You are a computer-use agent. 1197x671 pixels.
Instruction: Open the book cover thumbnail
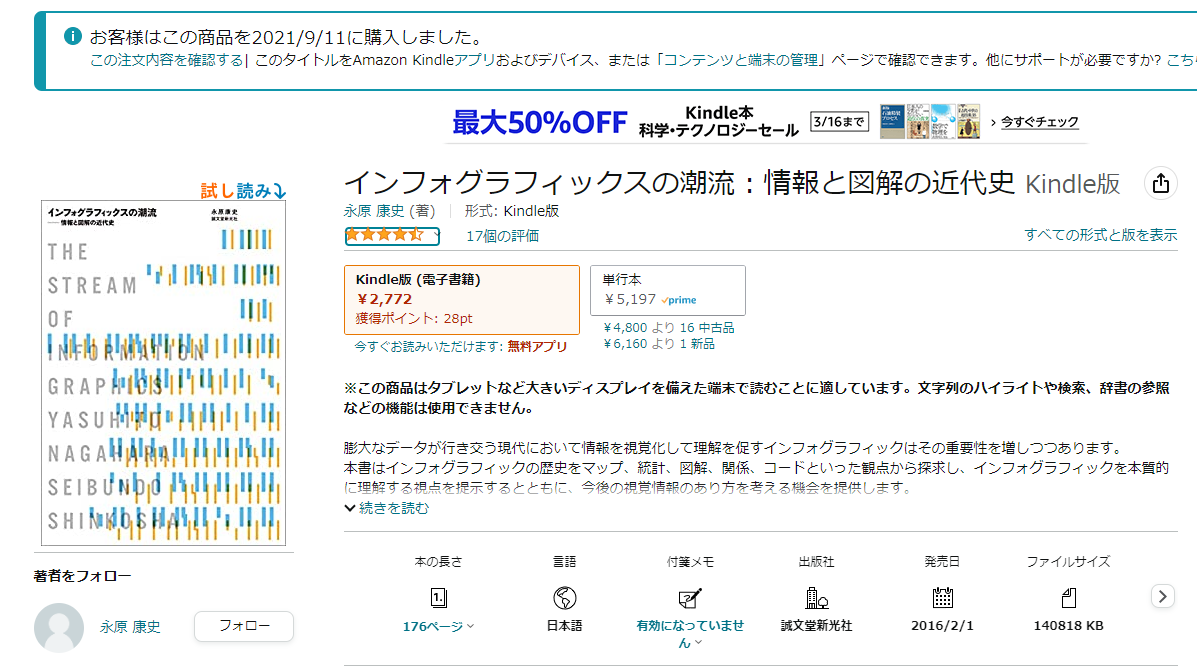point(163,373)
